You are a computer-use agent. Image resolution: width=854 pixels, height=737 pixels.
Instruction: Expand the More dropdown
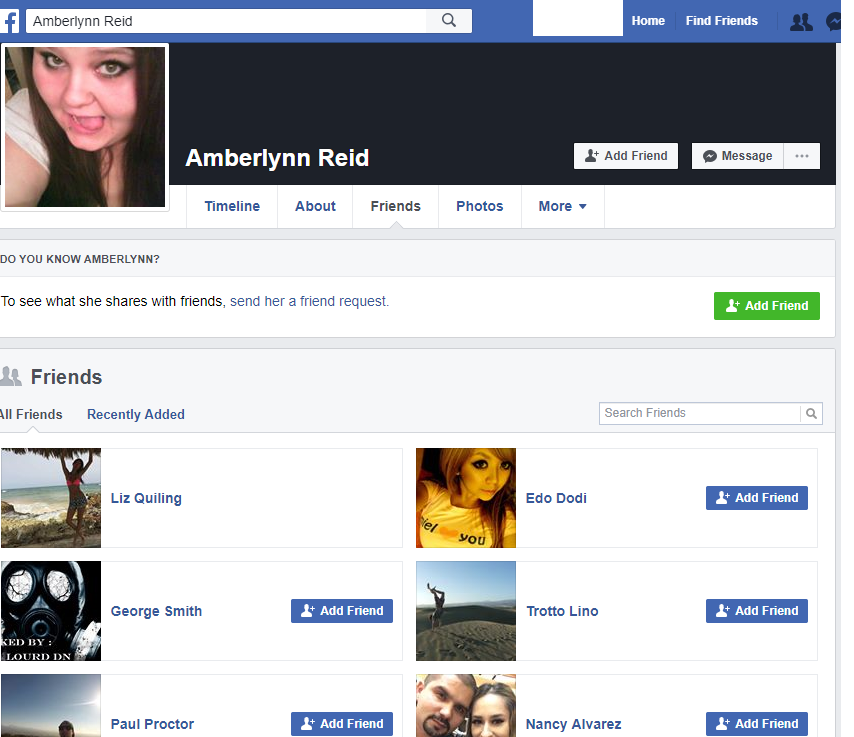pyautogui.click(x=563, y=206)
